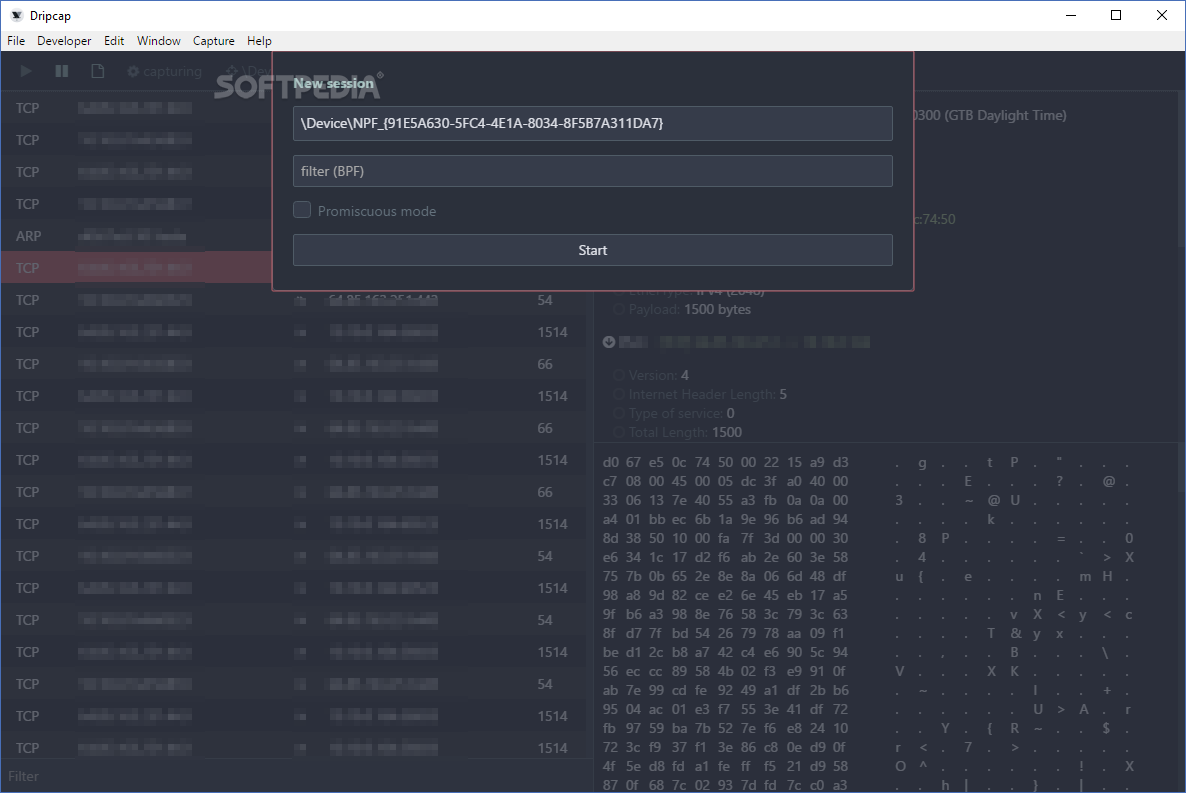The height and width of the screenshot is (793, 1186).
Task: Click hex row starting "ab 7e 99 cd"
Action: point(725,690)
